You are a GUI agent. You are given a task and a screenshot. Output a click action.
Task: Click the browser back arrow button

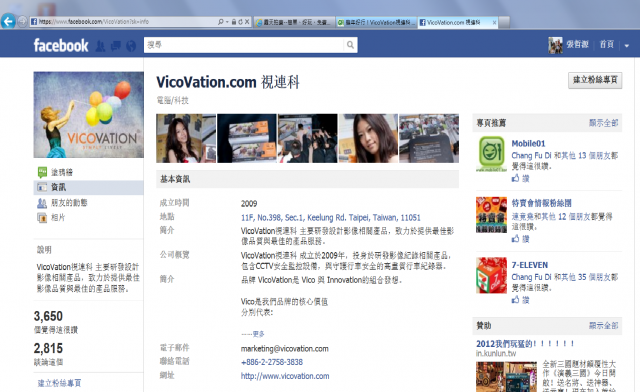(x=8, y=21)
